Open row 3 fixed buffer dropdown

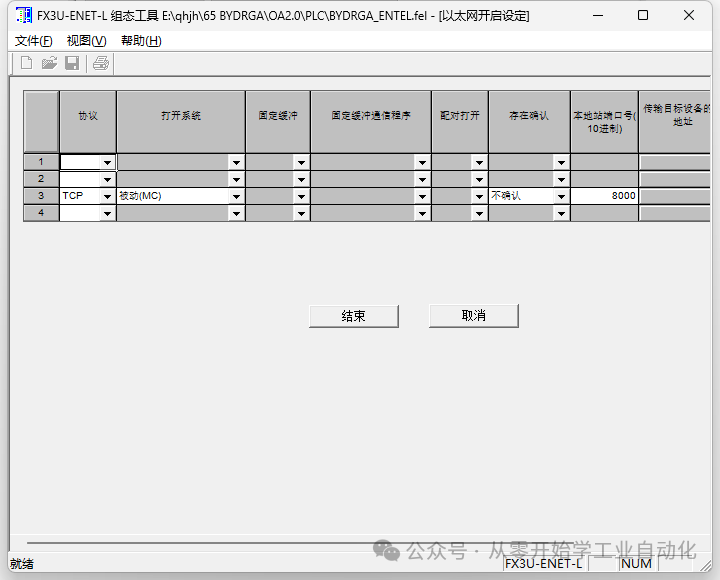click(x=301, y=197)
